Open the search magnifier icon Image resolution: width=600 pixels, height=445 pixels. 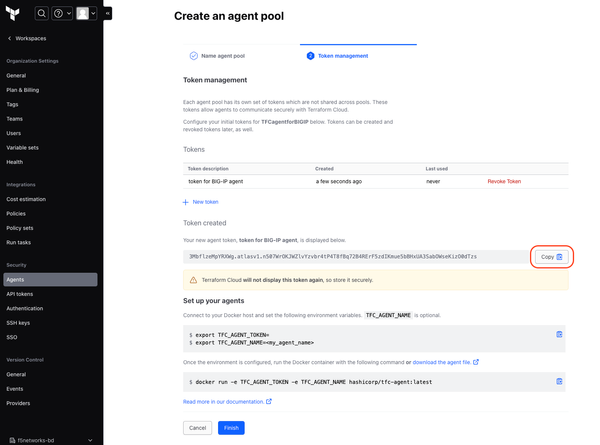[x=42, y=13]
